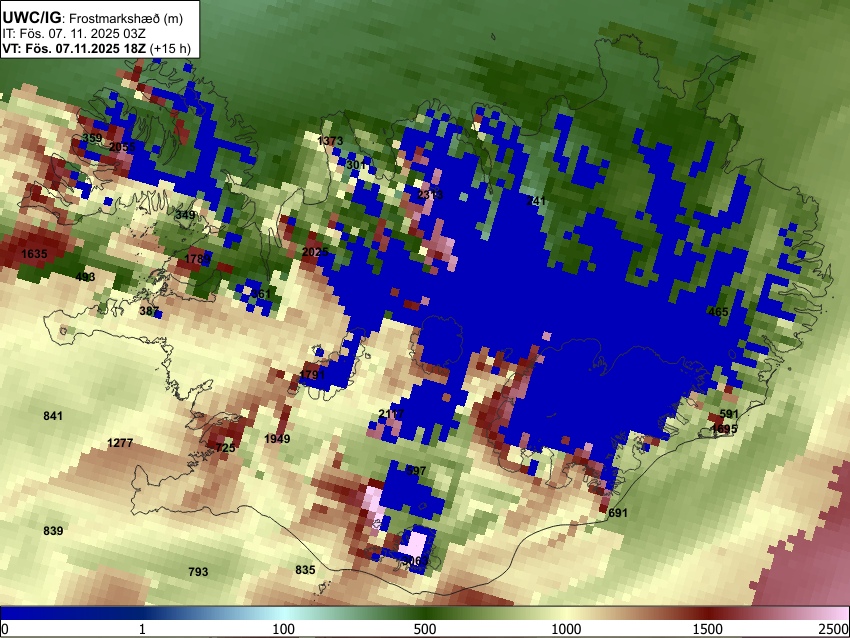Screen dimensions: 850x638
Task: Click the legend scale label 1500
Action: tap(707, 629)
